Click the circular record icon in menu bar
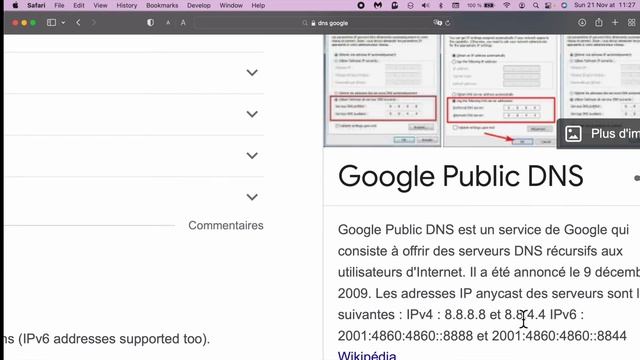640x360 pixels. [361, 5]
